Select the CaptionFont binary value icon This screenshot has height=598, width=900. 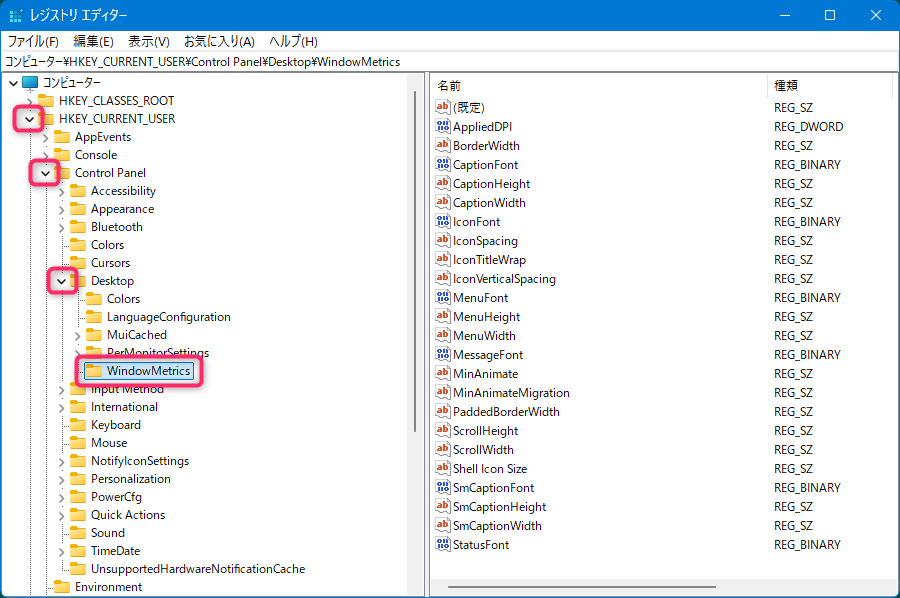point(444,165)
